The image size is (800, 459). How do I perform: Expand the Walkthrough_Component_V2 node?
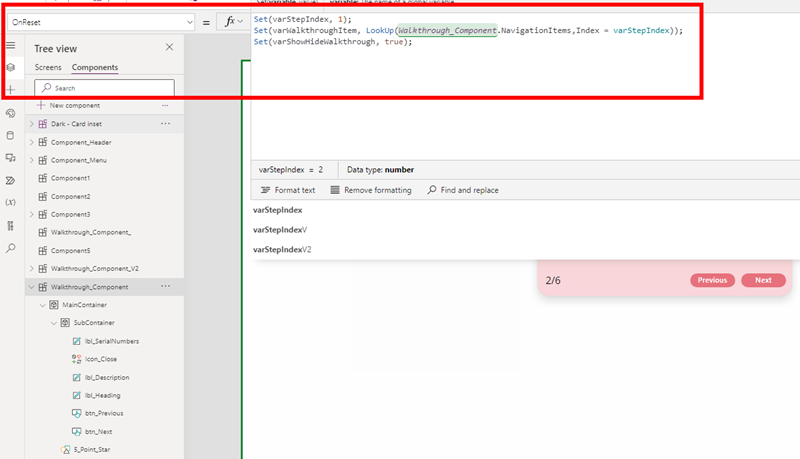point(32,268)
